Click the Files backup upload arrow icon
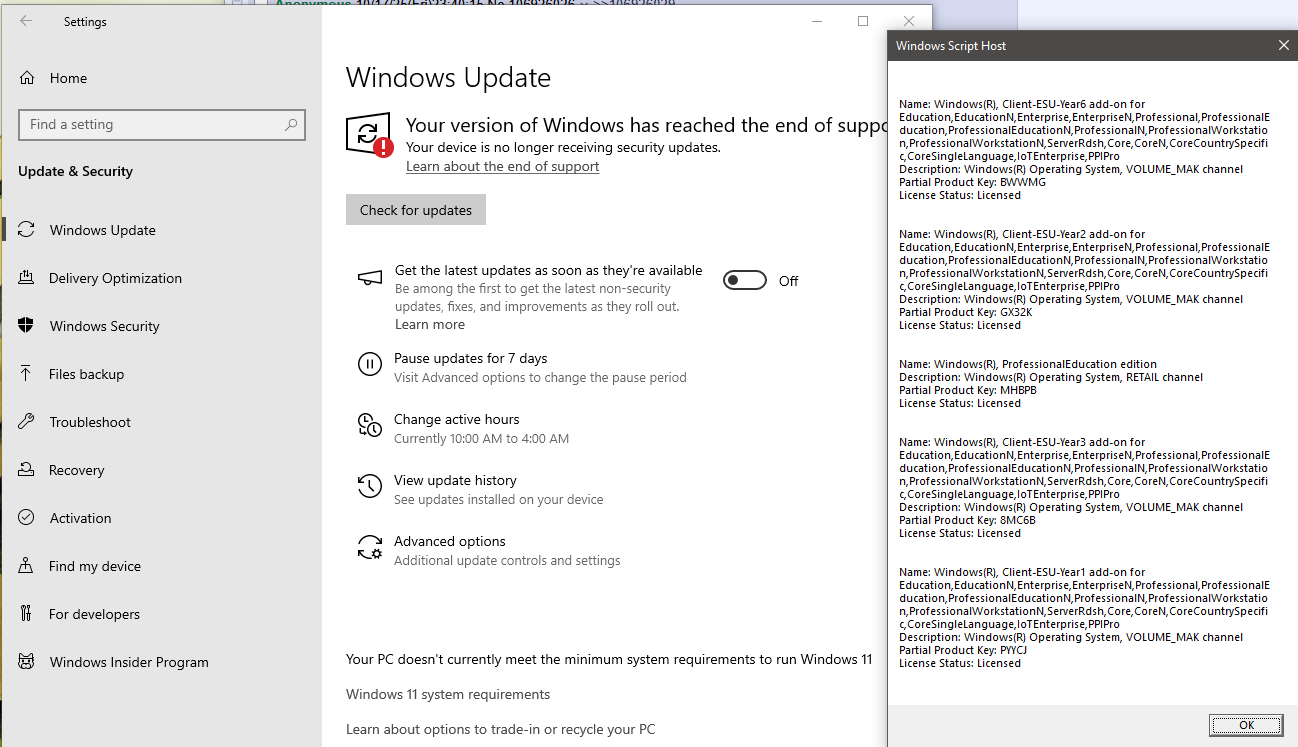The height and width of the screenshot is (747, 1298). (27, 374)
